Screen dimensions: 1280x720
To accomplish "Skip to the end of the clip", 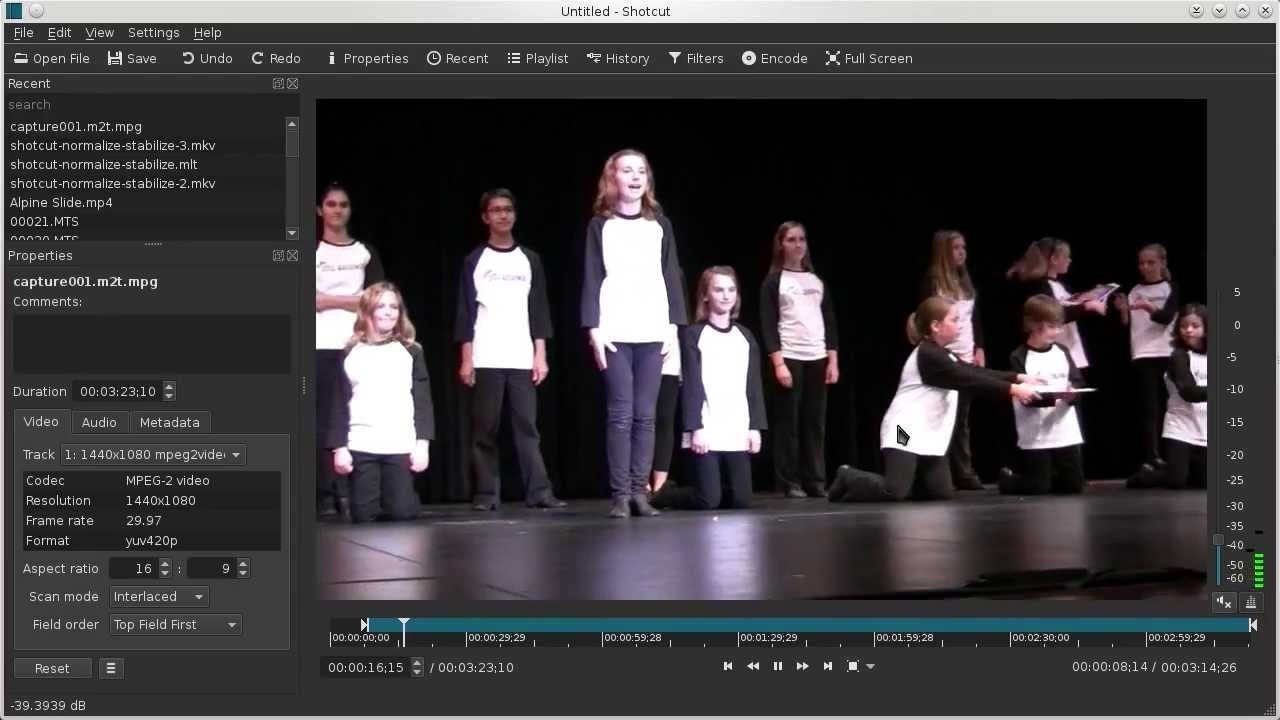I will [828, 666].
